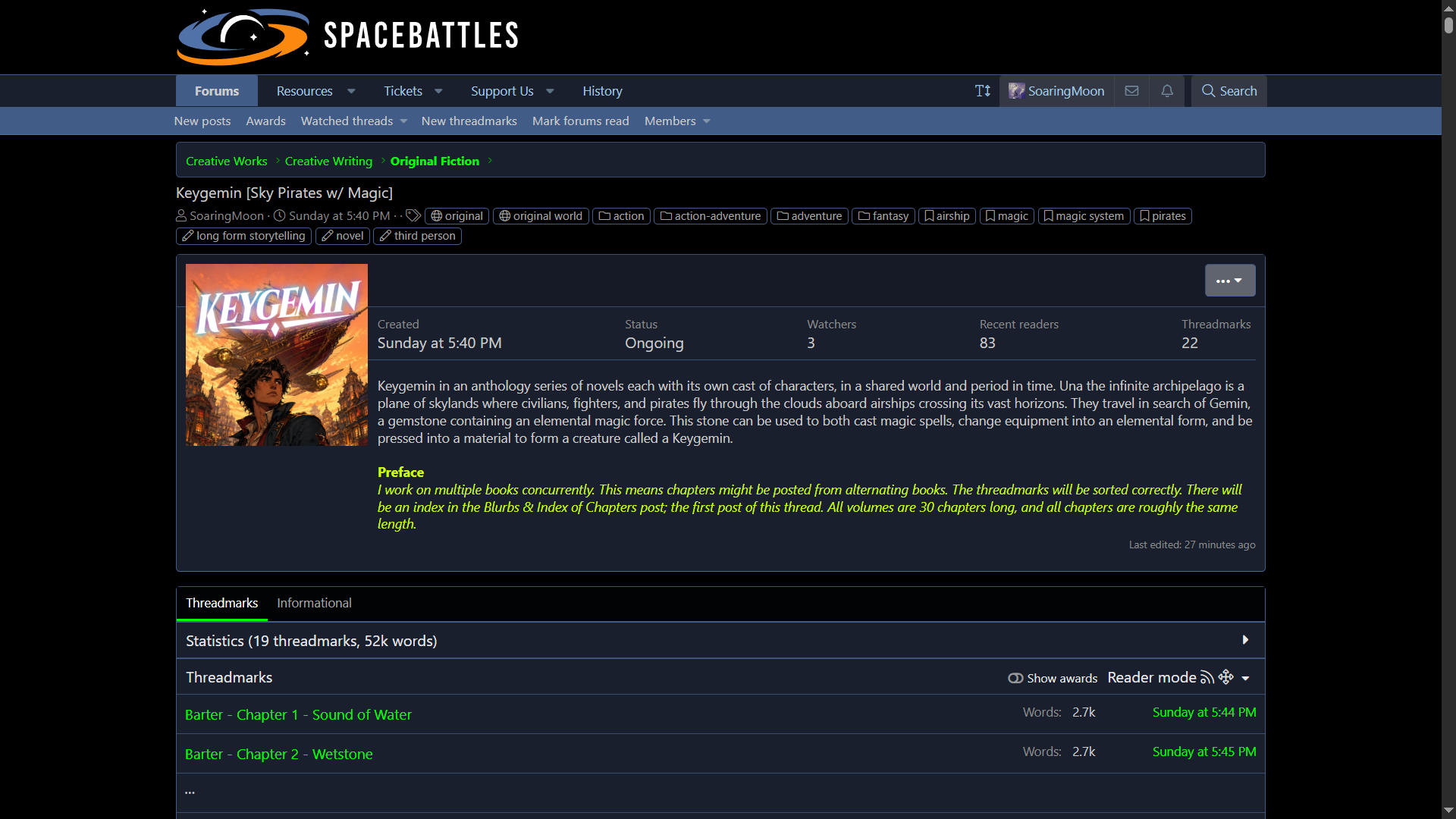Click the text size toggle icon
1456x819 pixels.
tap(982, 91)
